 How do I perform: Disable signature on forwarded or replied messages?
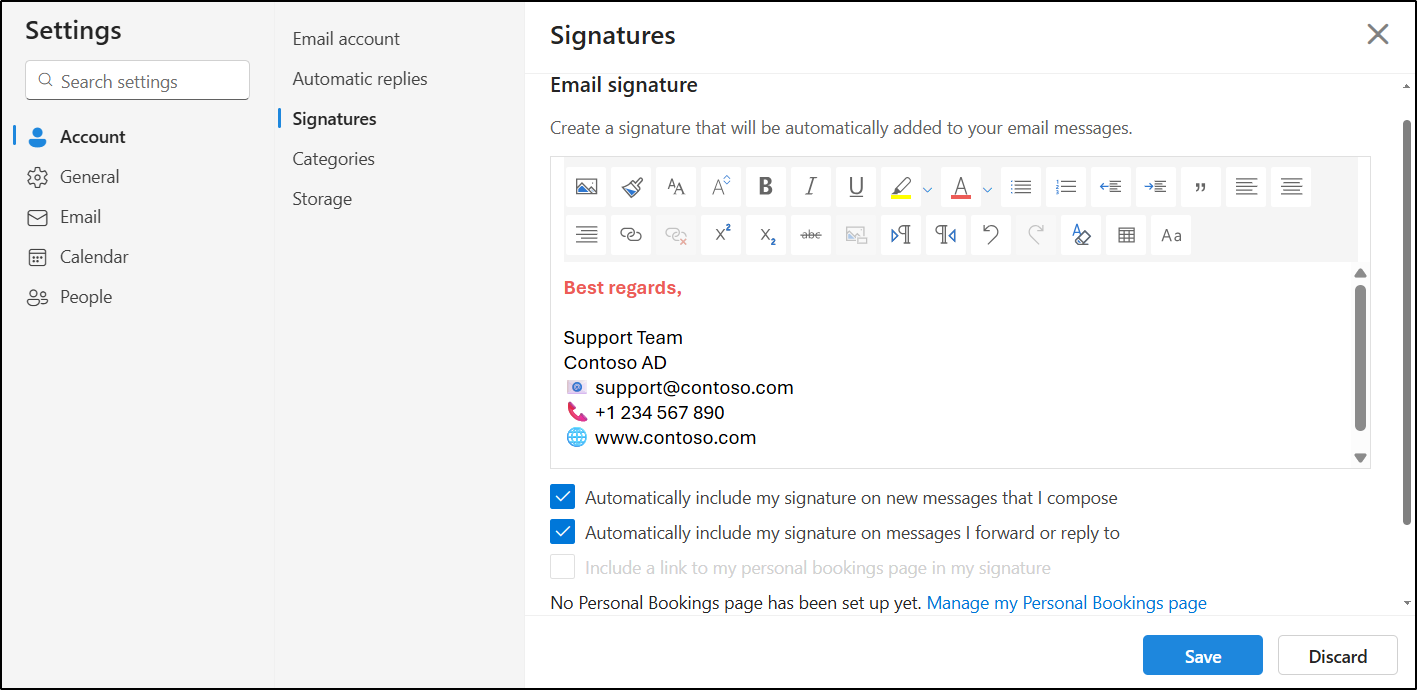click(x=562, y=531)
